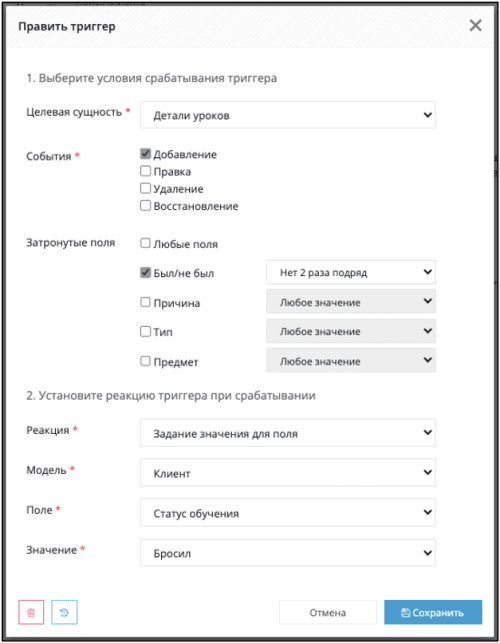Enable the Удаление event checkbox
This screenshot has height=643, width=500.
coord(145,188)
